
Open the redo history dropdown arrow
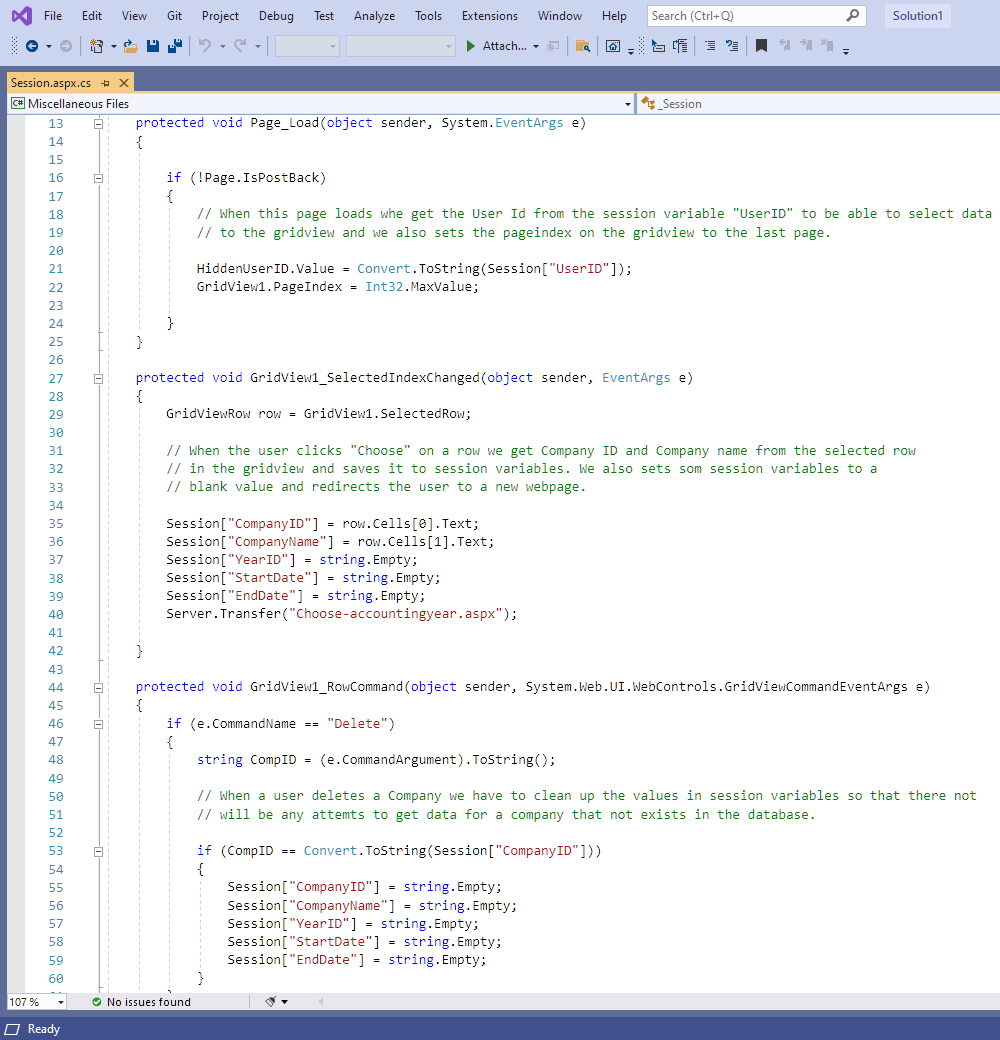point(257,46)
